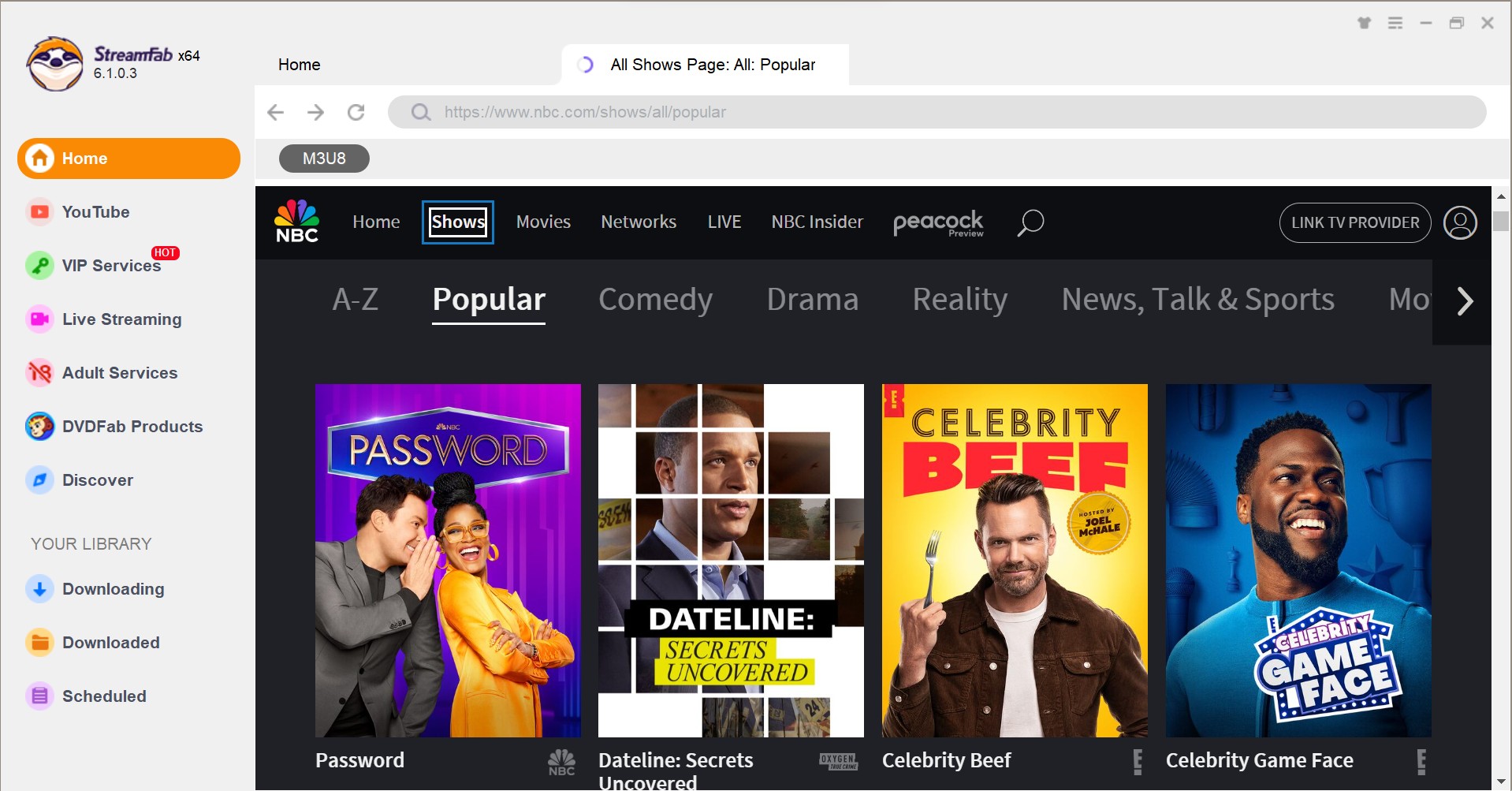Image resolution: width=1512 pixels, height=791 pixels.
Task: Select the Reality shows category
Action: 960,300
